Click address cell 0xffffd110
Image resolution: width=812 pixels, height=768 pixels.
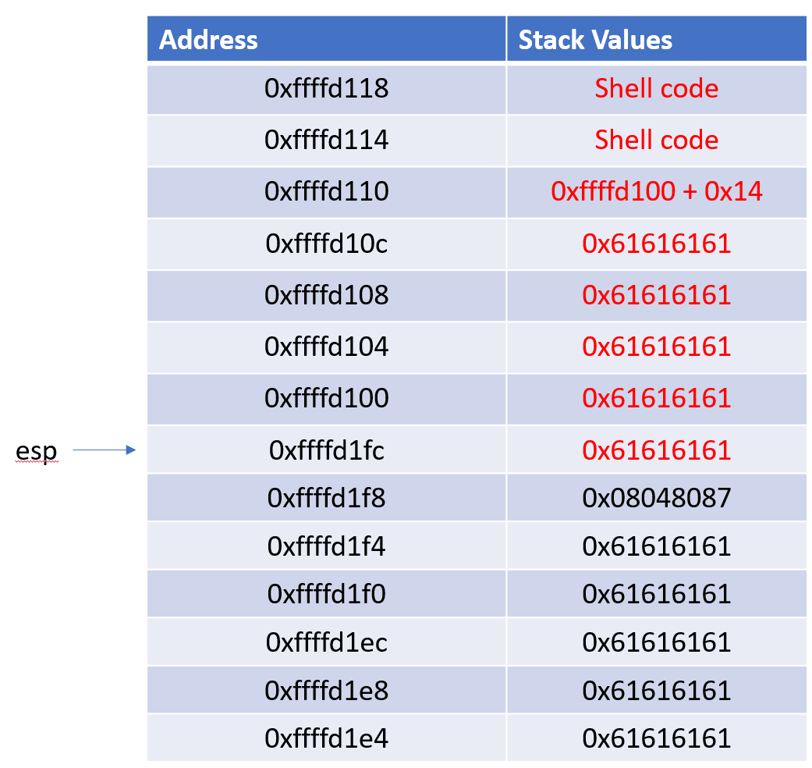tap(326, 192)
